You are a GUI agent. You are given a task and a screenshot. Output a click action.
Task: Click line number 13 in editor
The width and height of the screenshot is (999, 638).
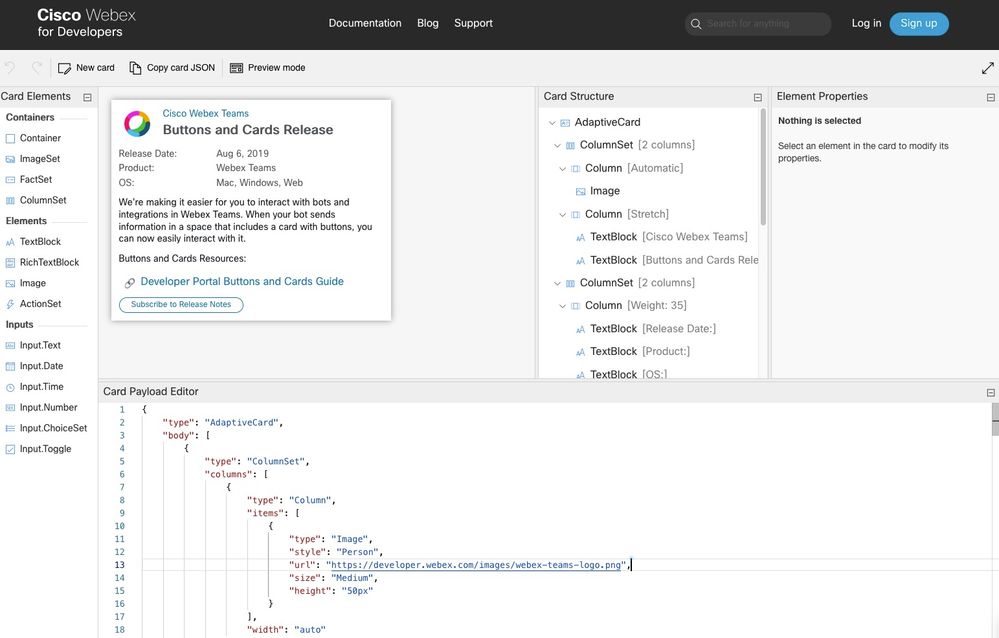[x=120, y=565]
